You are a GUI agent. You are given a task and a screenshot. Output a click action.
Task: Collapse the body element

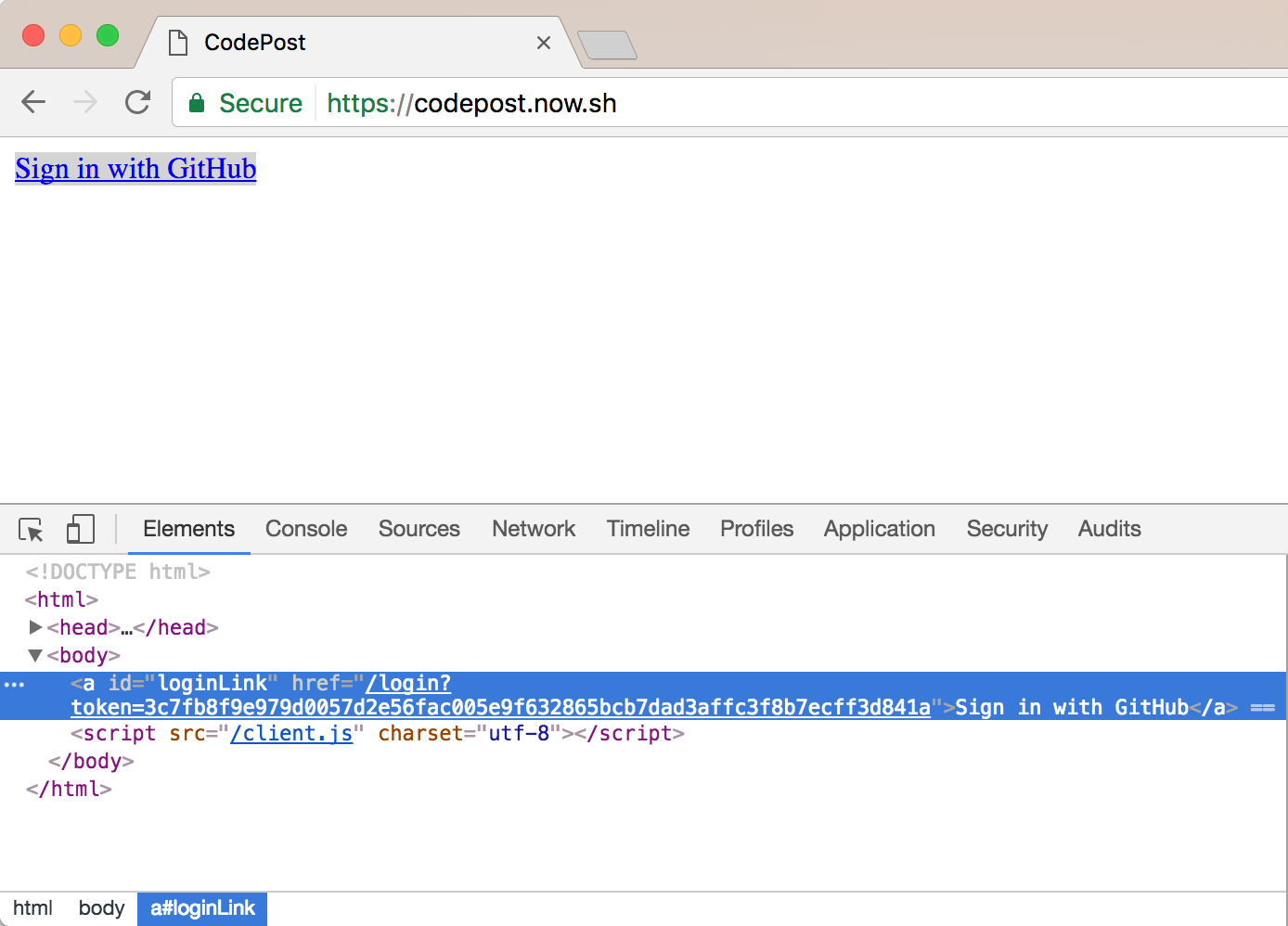tap(35, 655)
